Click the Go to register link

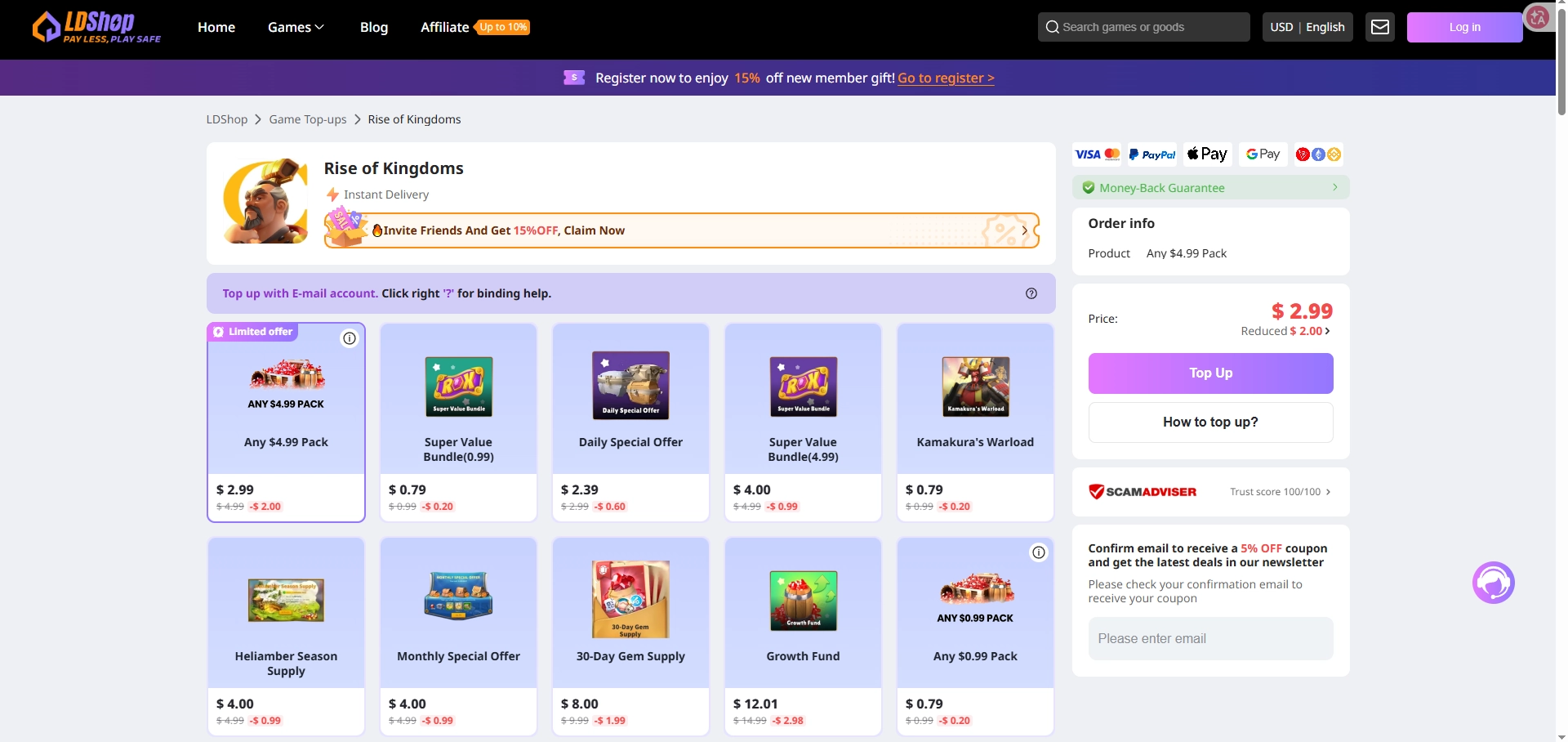[x=946, y=78]
